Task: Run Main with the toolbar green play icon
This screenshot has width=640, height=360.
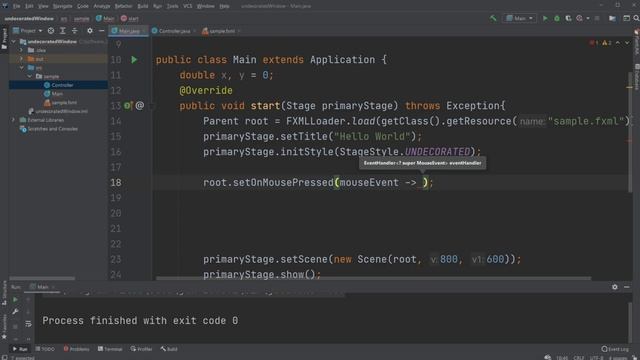Action: point(545,18)
